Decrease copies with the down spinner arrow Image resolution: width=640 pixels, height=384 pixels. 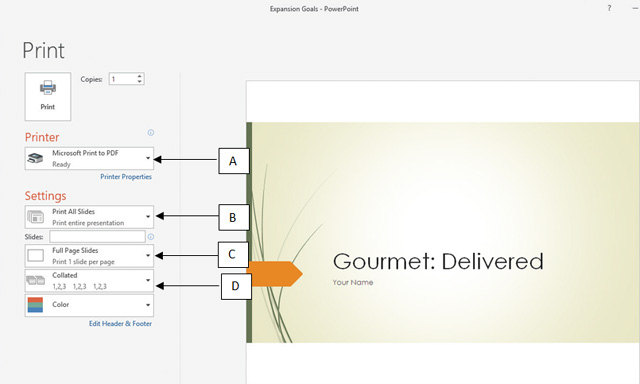[140, 82]
